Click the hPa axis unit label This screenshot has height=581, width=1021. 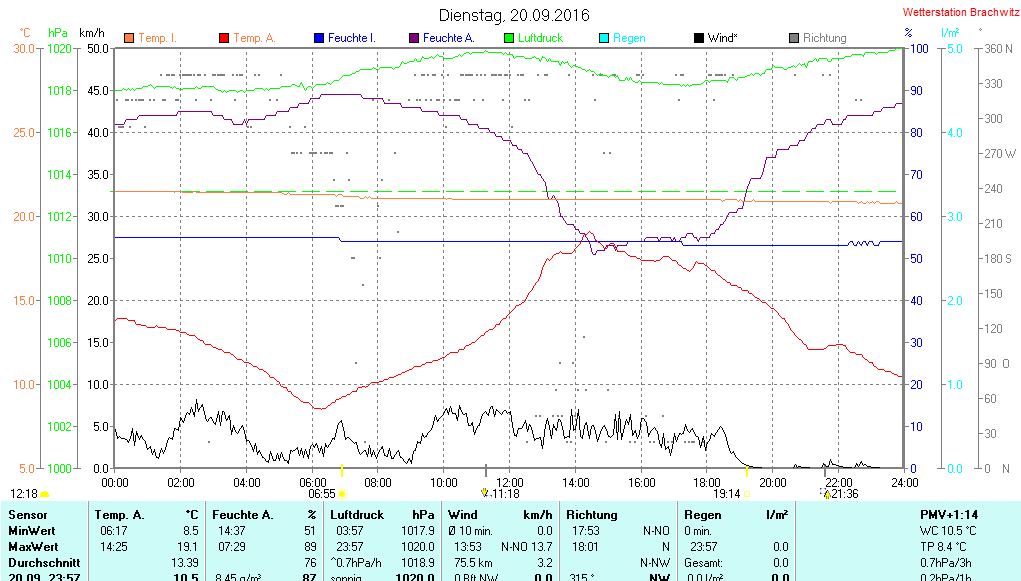tap(58, 33)
